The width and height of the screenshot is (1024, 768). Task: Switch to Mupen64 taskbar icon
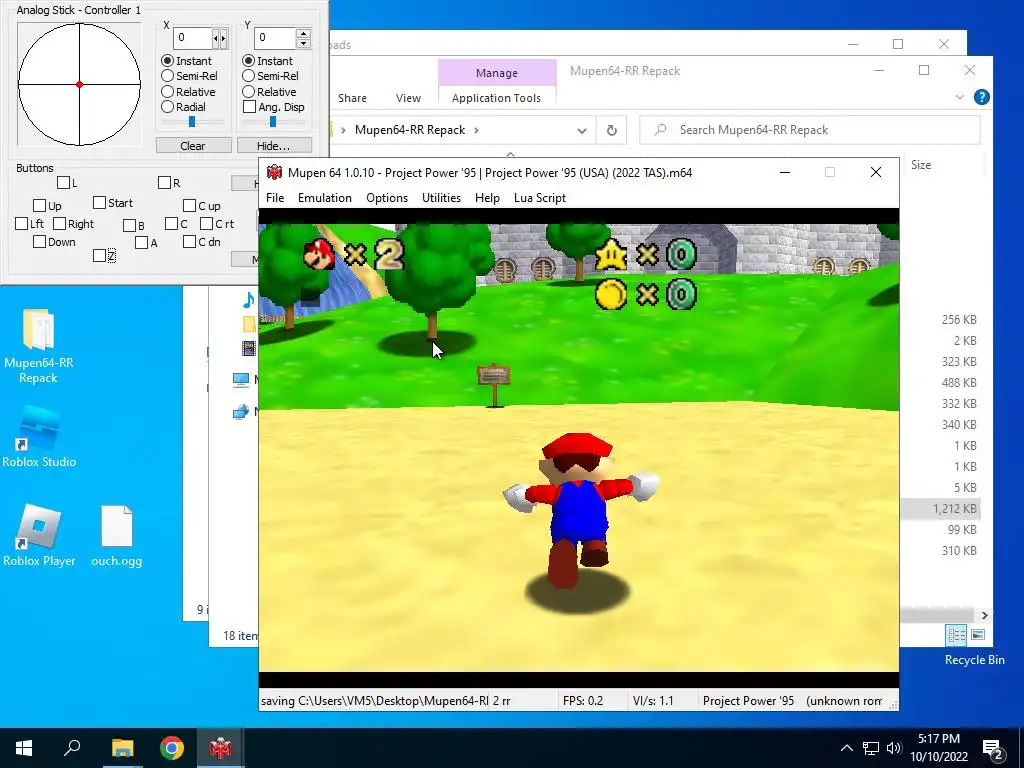pos(221,748)
